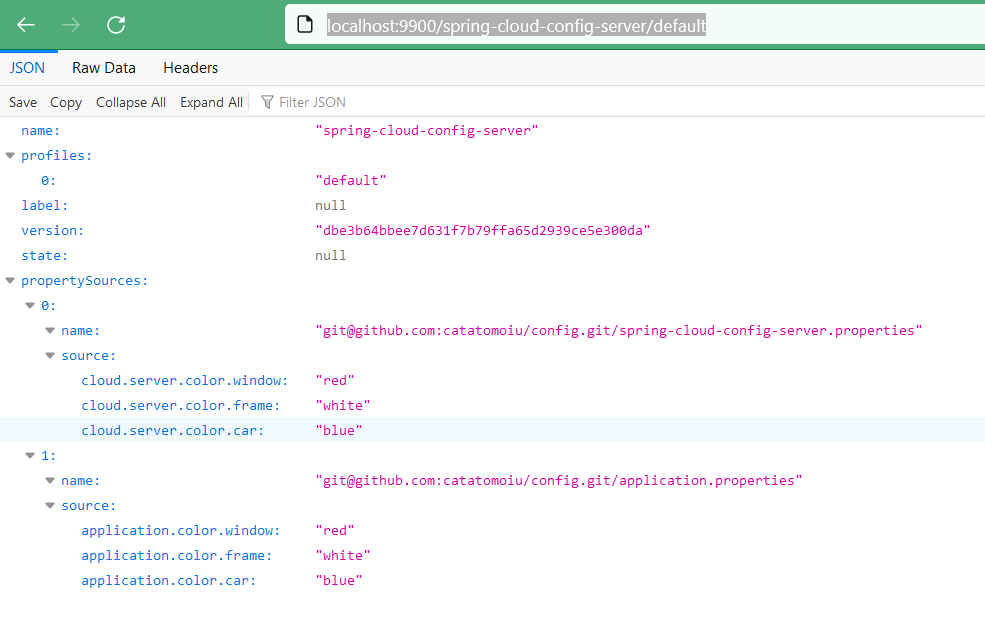Viewport: 985px width, 631px height.
Task: Select the top-level name key
Action: (x=40, y=131)
